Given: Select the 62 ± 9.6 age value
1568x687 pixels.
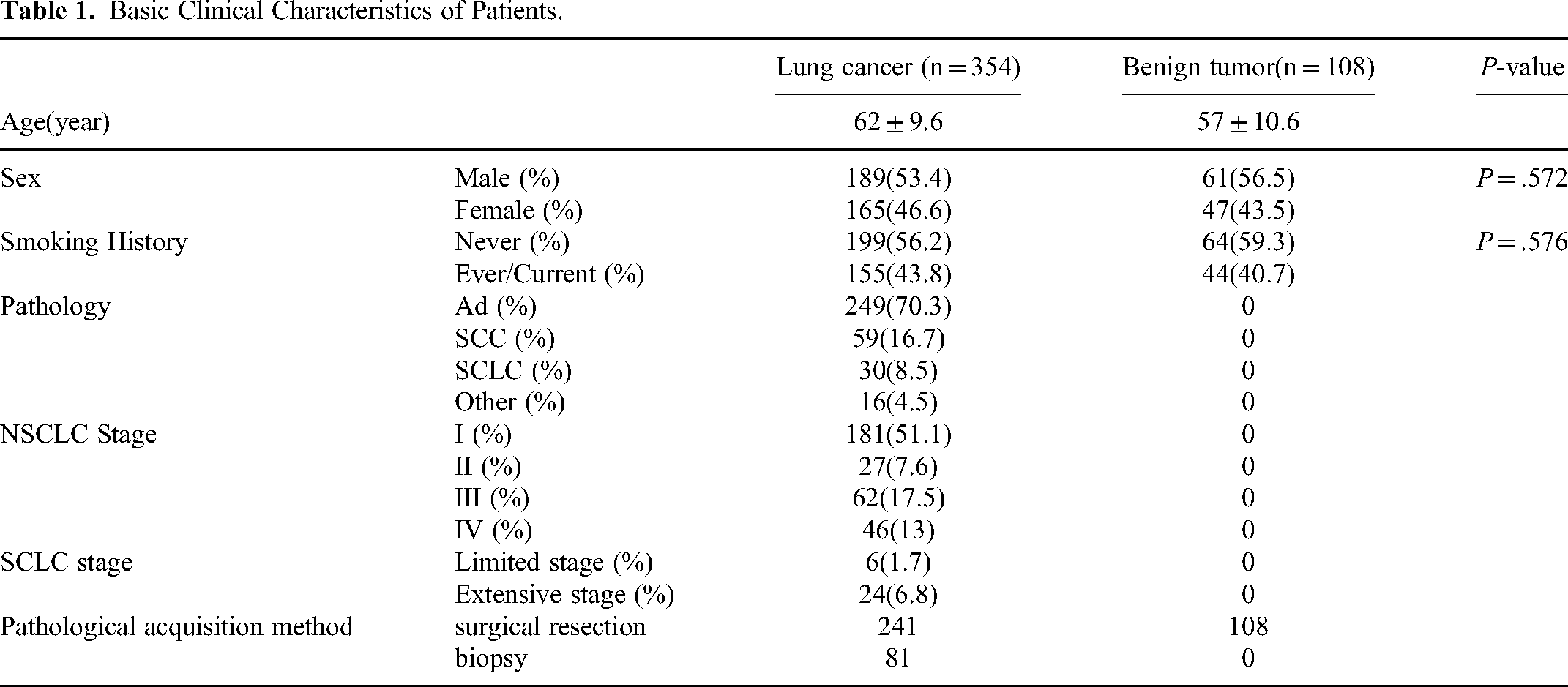Looking at the screenshot, I should pyautogui.click(x=898, y=122).
